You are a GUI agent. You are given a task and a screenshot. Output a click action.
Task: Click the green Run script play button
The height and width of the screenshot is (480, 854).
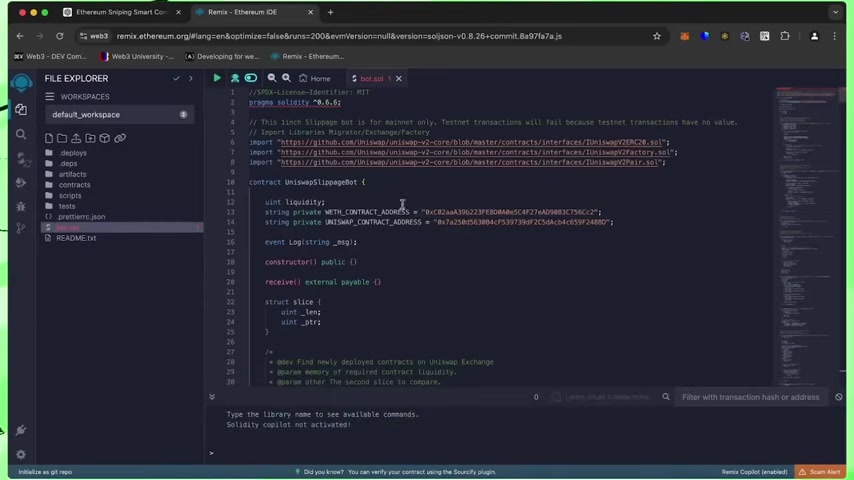point(217,78)
